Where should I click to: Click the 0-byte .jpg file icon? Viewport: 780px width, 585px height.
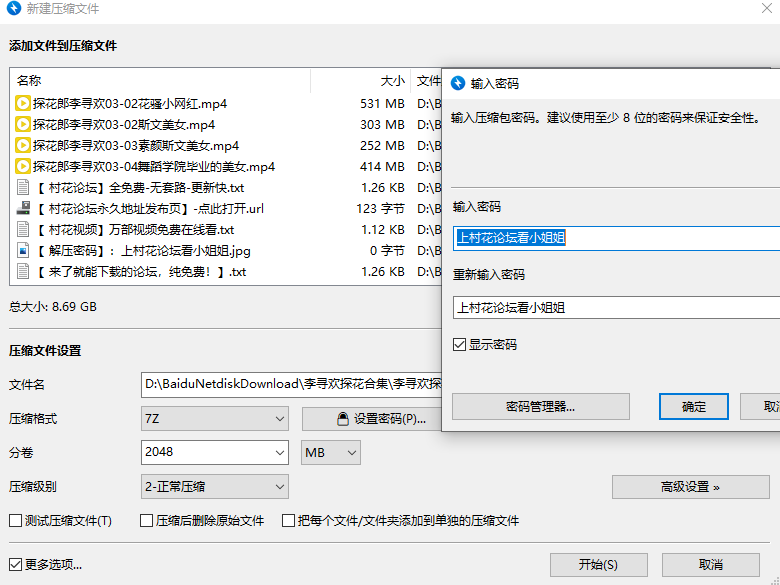(24, 250)
